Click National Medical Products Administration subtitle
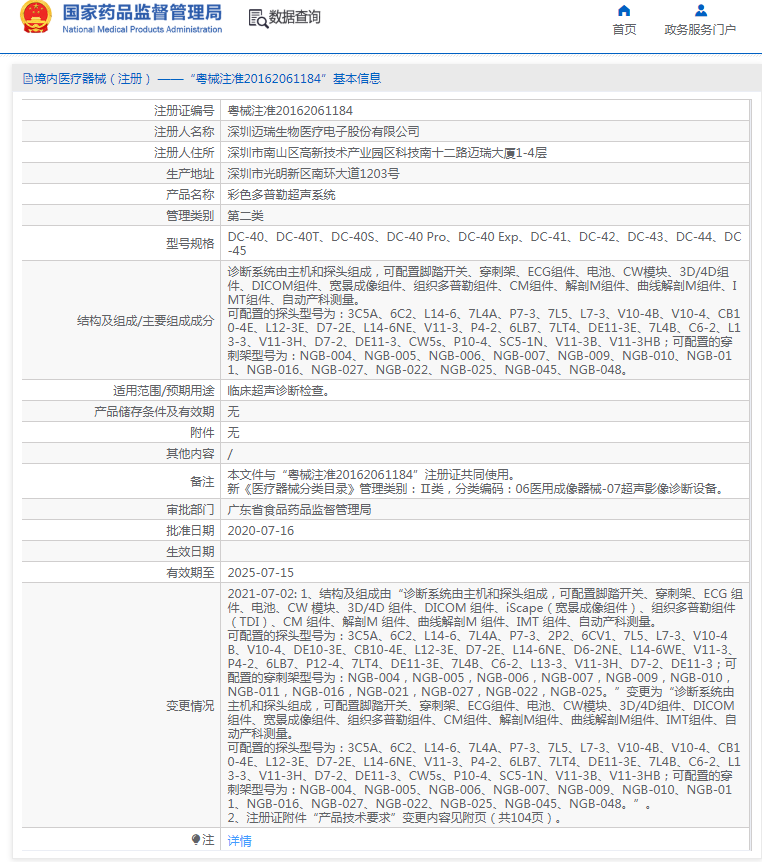The height and width of the screenshot is (862, 762). [x=142, y=29]
